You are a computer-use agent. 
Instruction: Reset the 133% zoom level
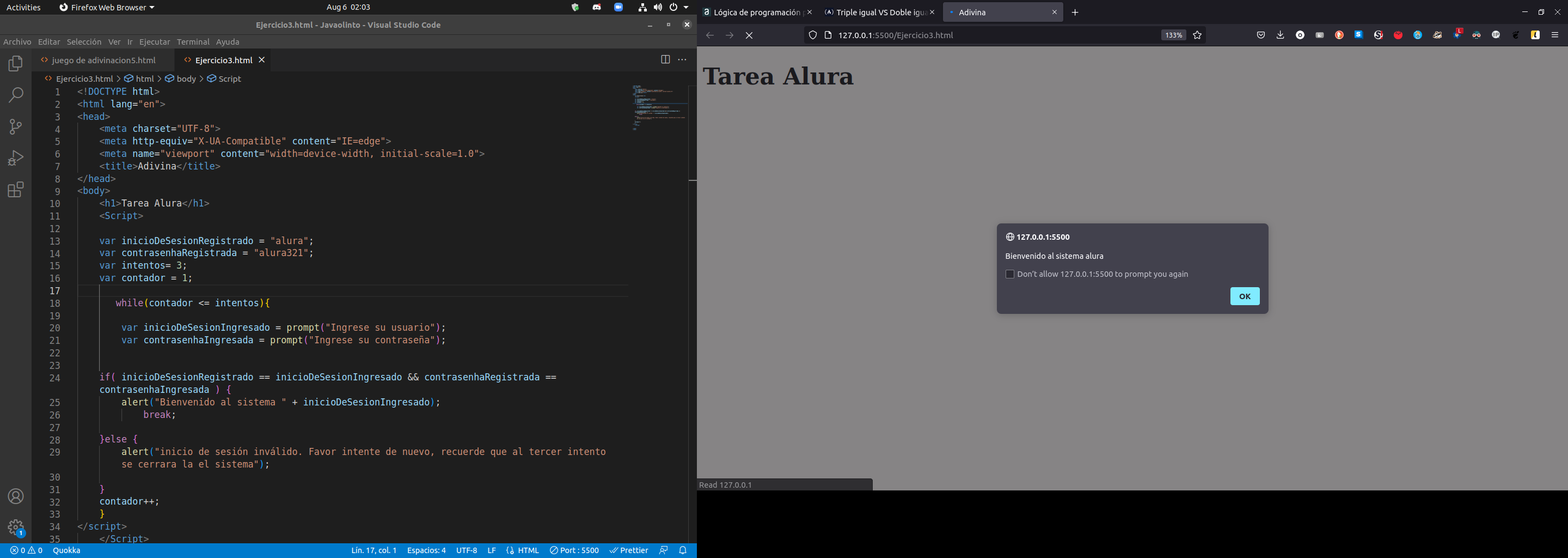point(1173,35)
